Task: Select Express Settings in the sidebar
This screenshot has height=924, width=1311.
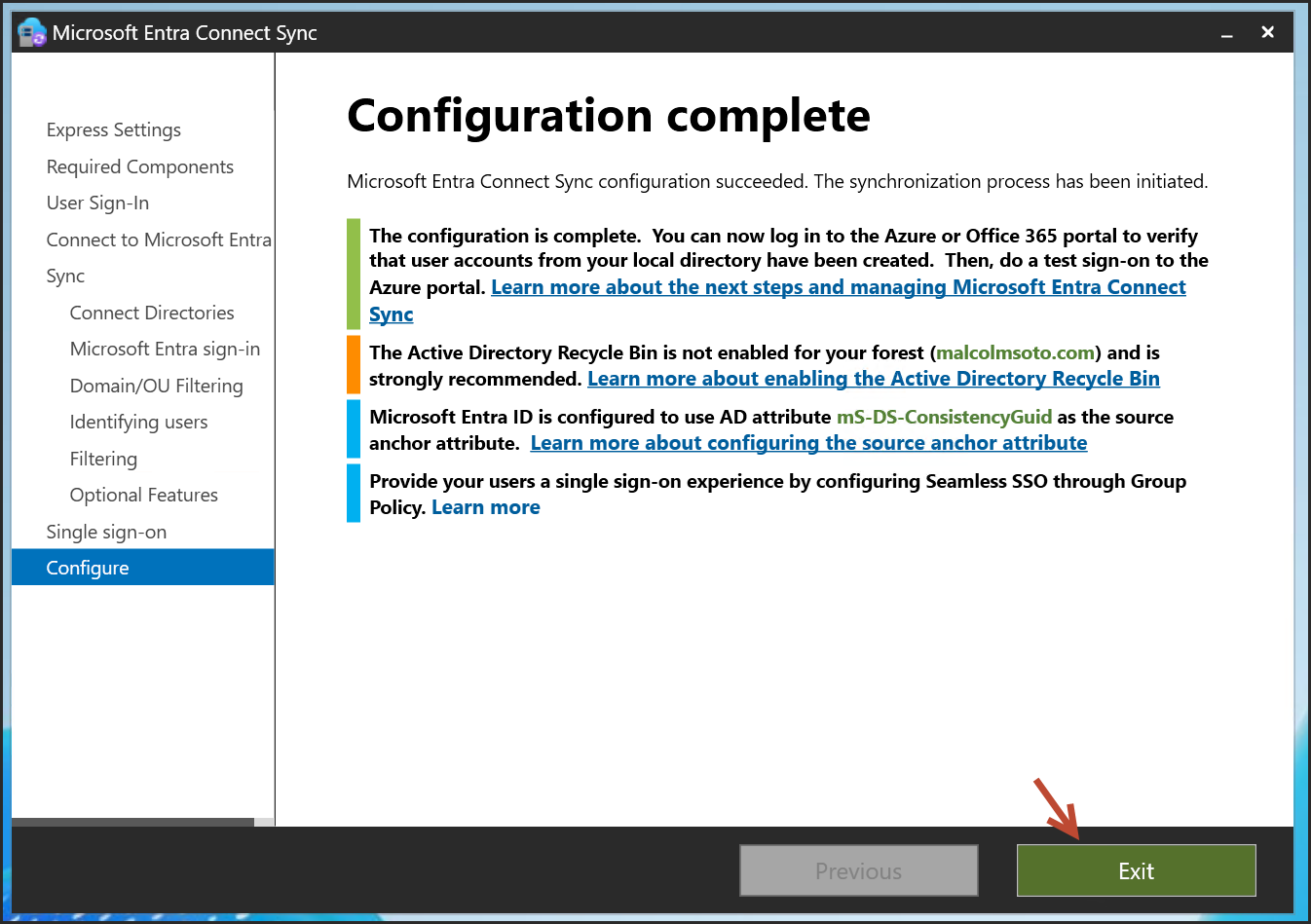Action: point(114,130)
